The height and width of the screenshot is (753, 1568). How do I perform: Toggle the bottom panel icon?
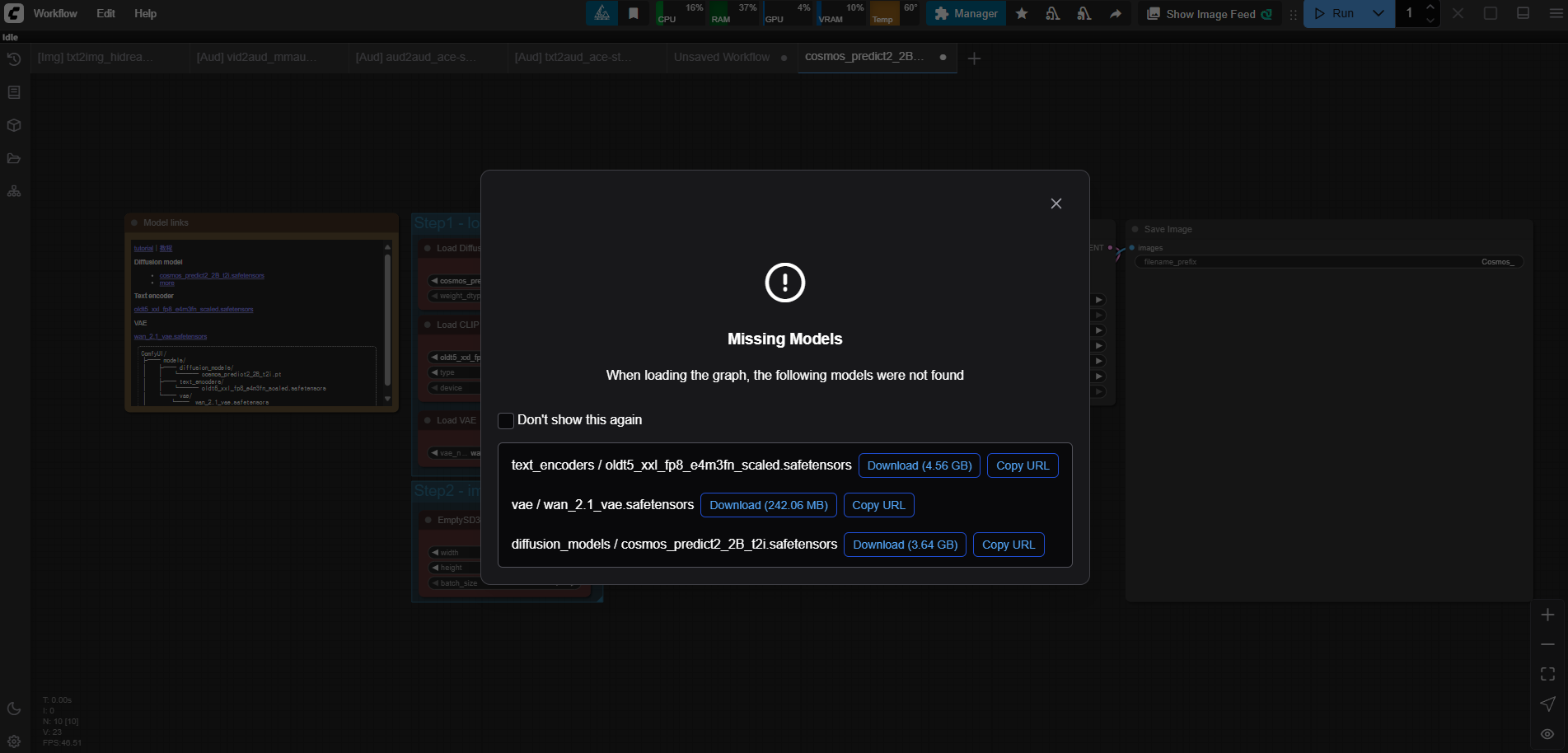coord(1524,13)
